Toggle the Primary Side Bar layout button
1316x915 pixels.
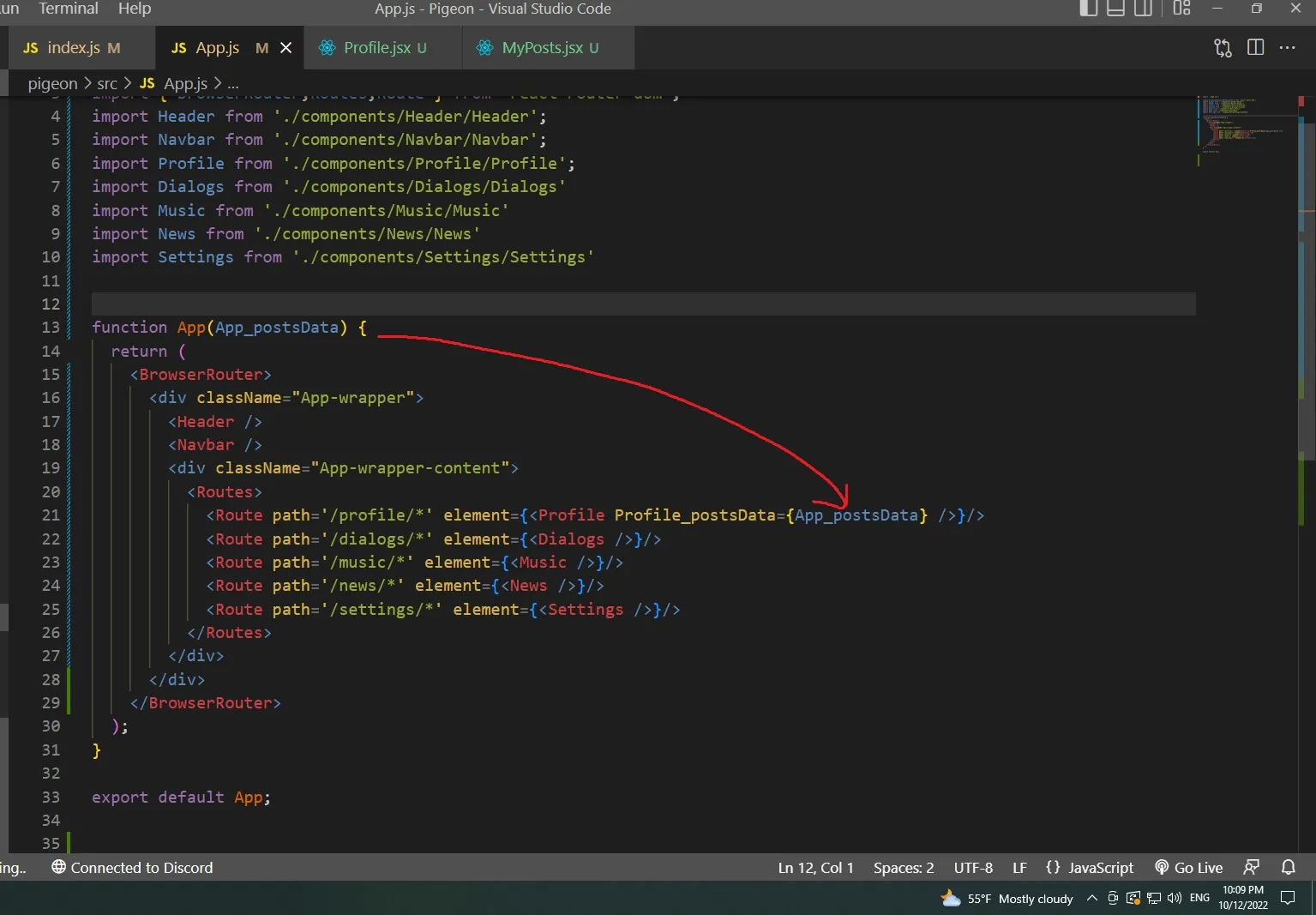(1088, 9)
